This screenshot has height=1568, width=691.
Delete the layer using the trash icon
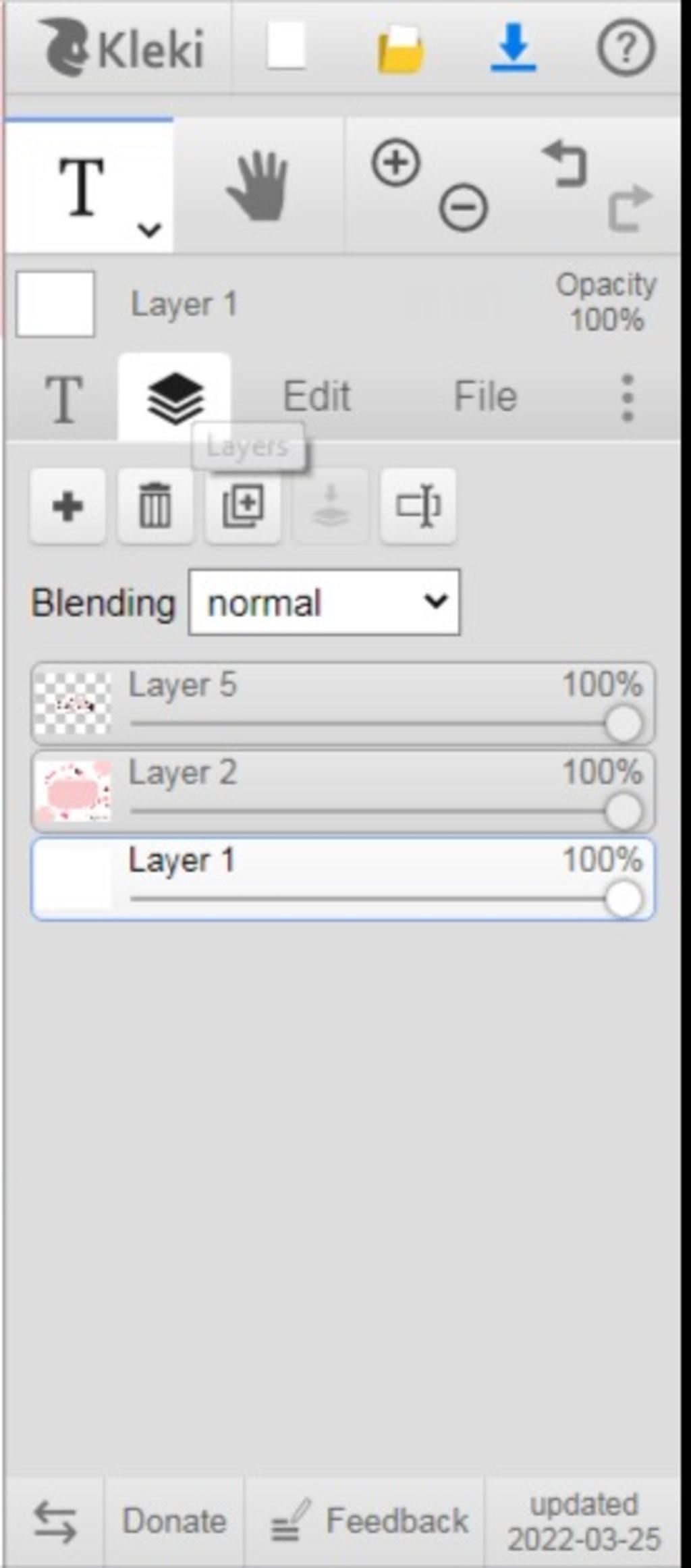point(155,506)
